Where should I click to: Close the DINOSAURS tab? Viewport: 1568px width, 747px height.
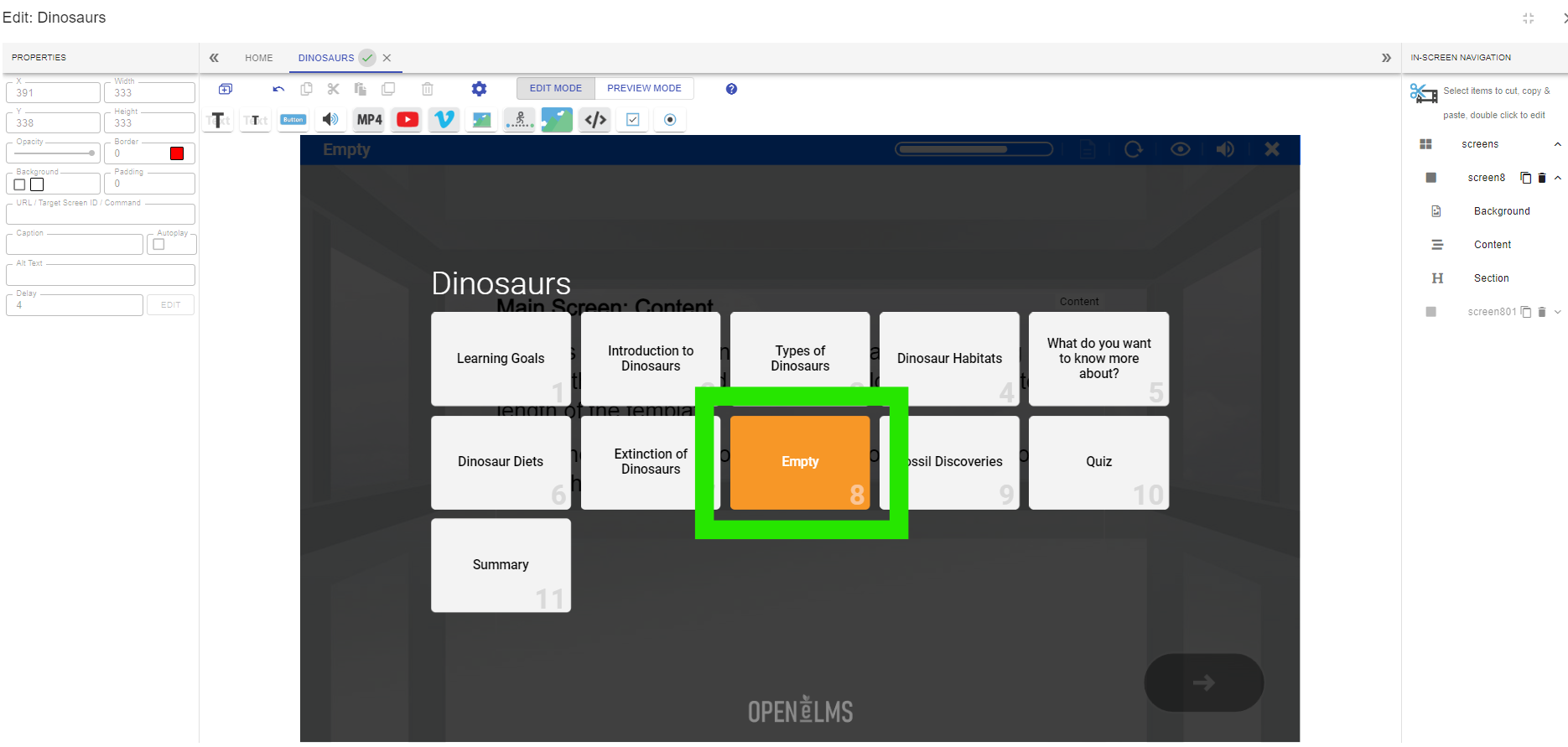387,58
